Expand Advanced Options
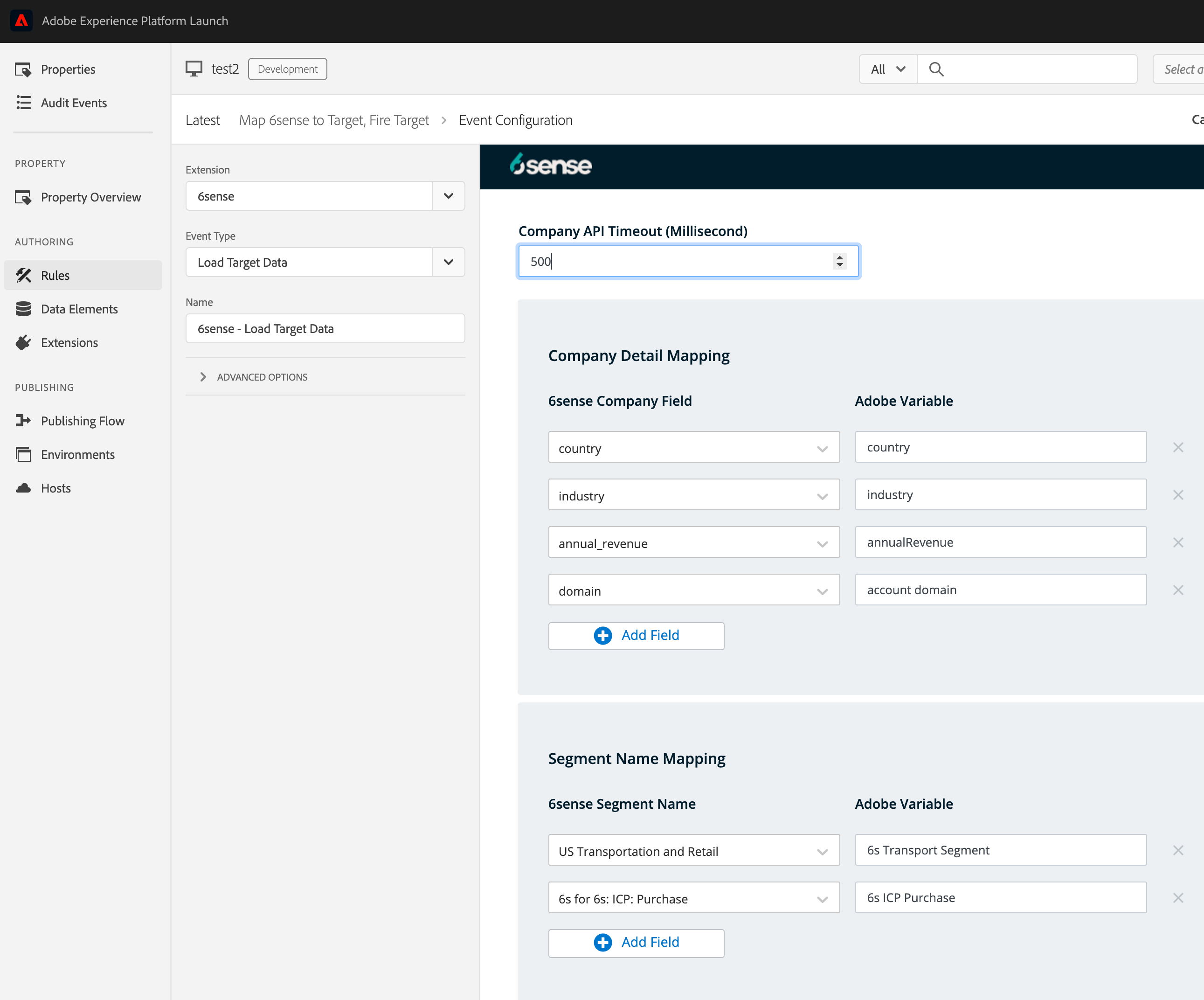 point(253,377)
